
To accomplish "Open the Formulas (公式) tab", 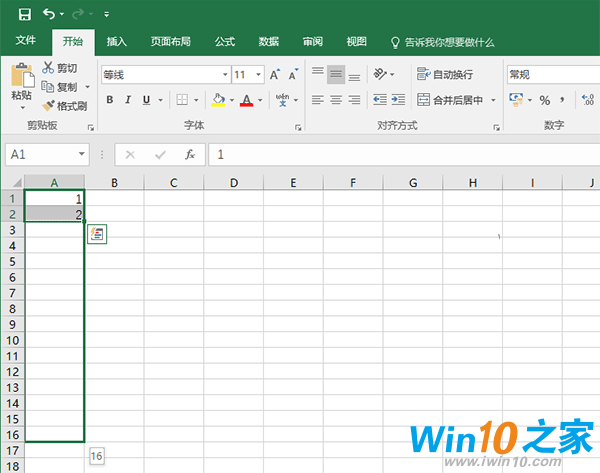I will 224,42.
